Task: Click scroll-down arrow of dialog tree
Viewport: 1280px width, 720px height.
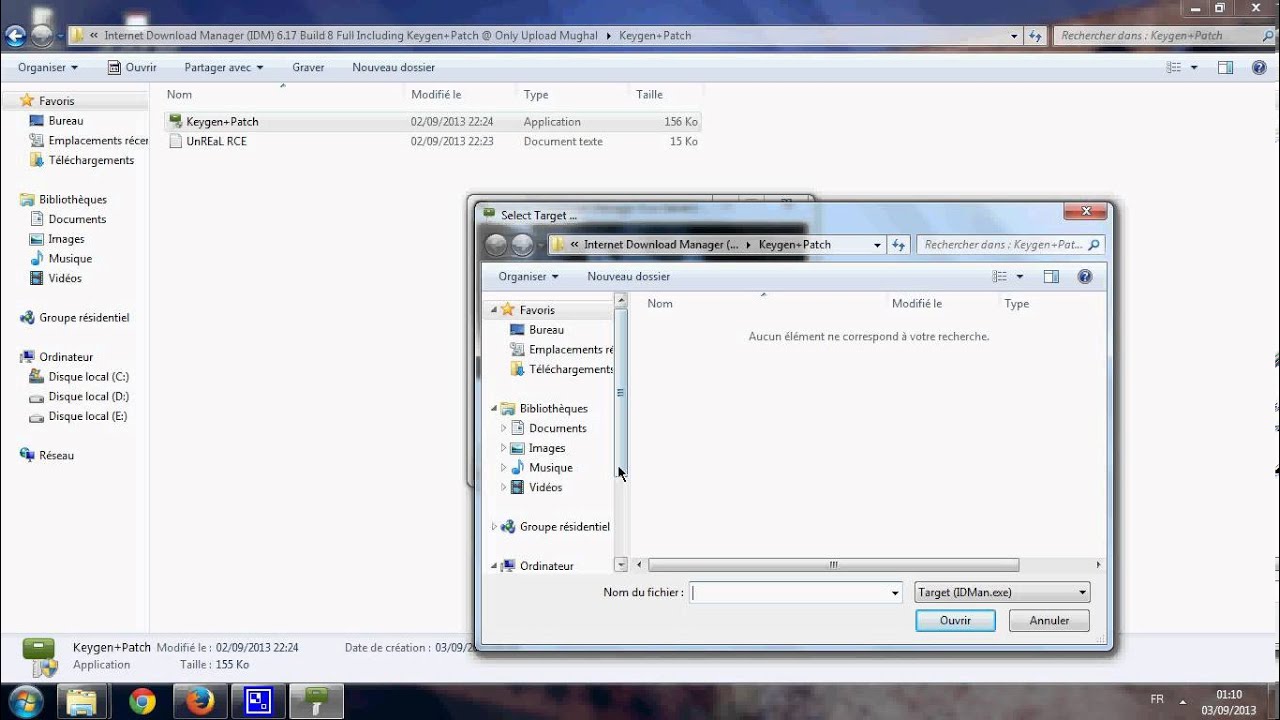Action: coord(621,565)
